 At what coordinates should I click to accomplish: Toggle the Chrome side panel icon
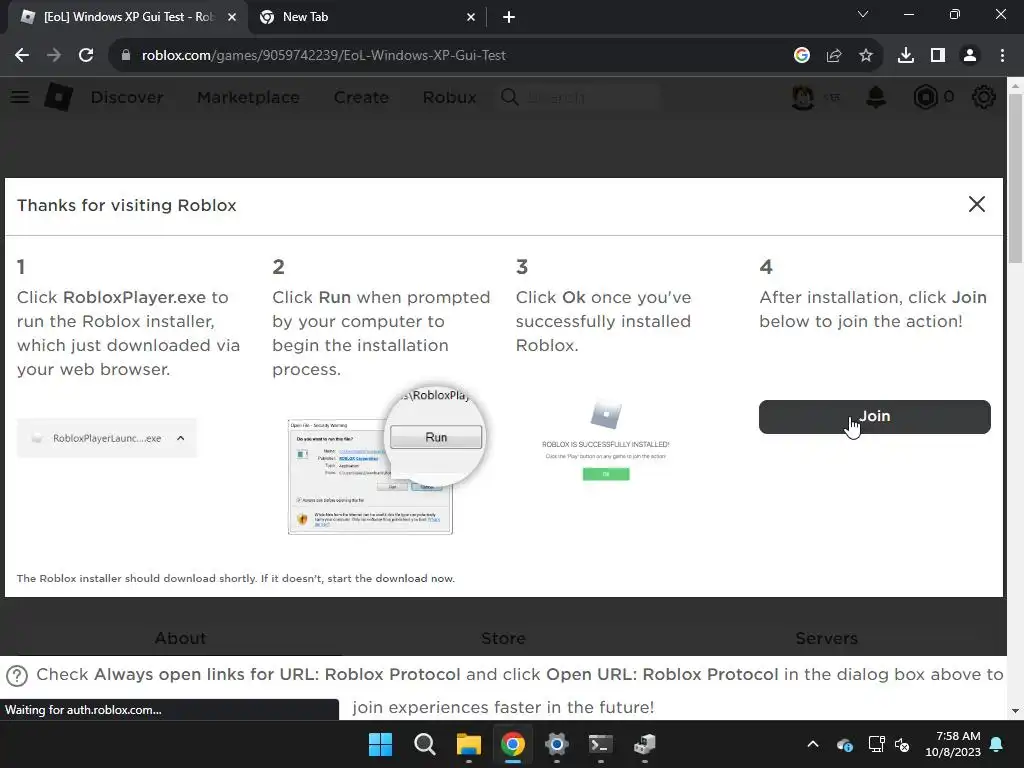(938, 56)
